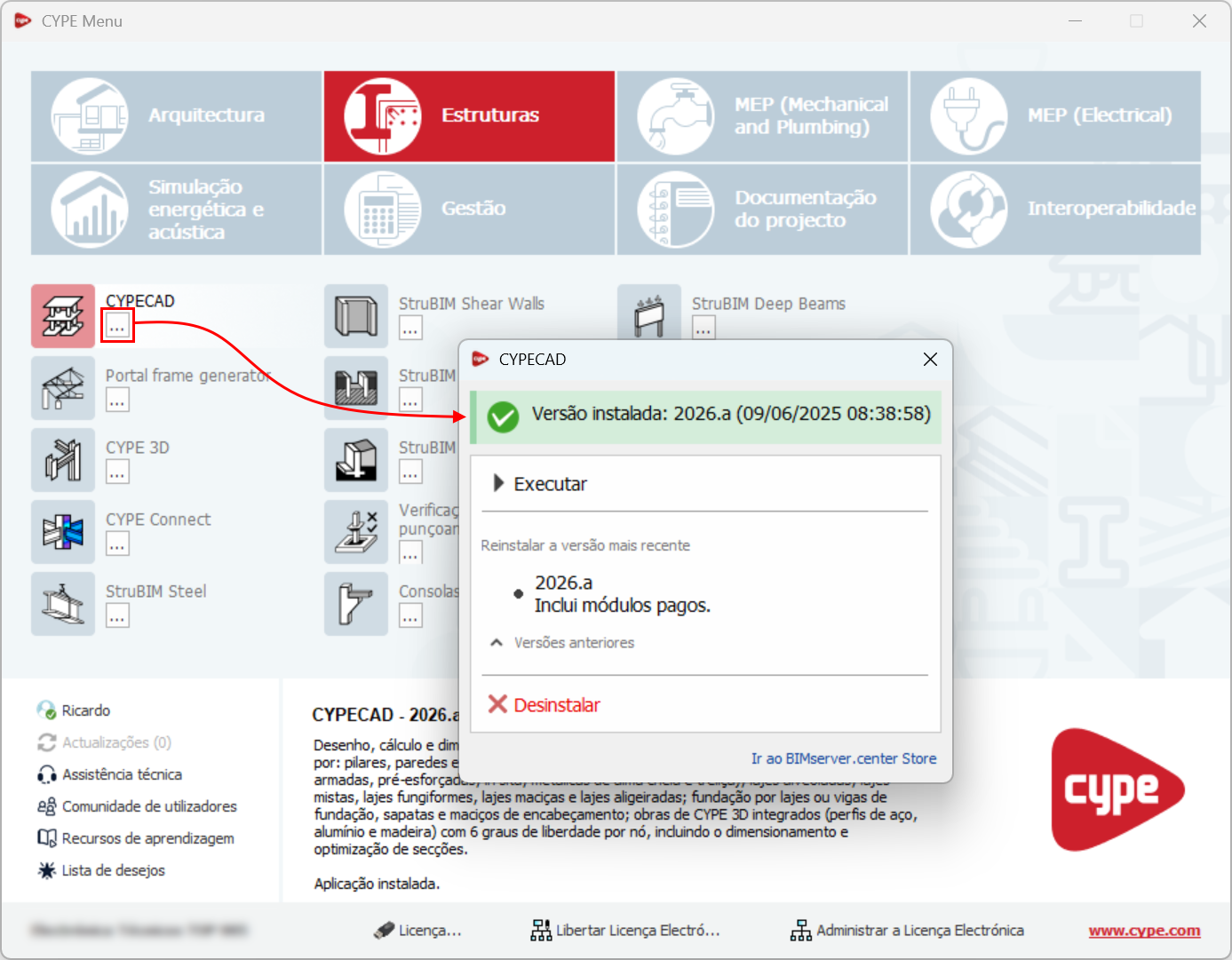Open options button under StruBIM Steel
The width and height of the screenshot is (1232, 960).
click(x=117, y=615)
